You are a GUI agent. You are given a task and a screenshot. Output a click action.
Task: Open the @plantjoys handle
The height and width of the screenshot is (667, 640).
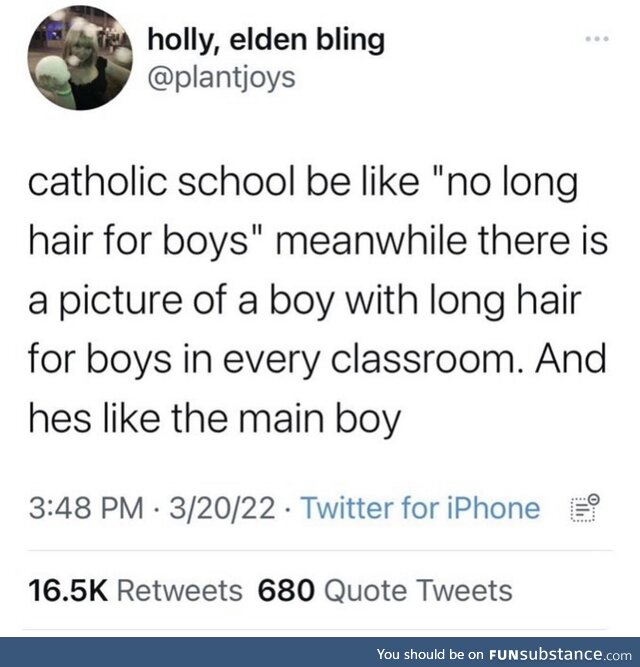[221, 78]
